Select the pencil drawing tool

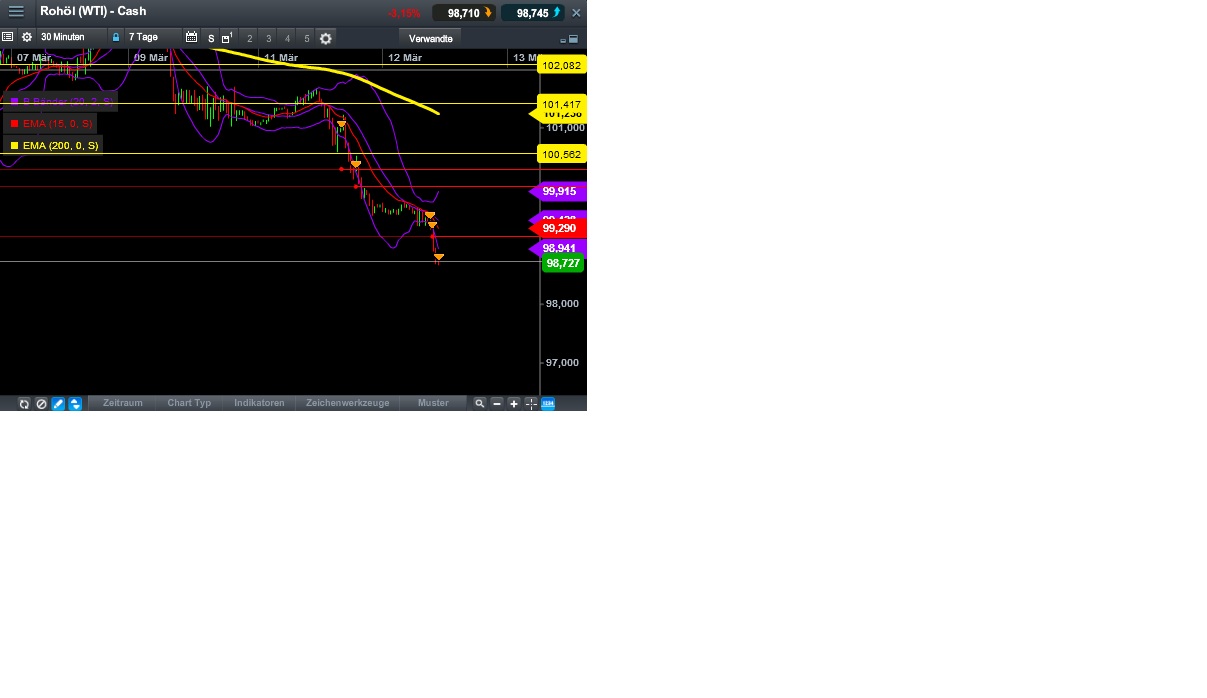click(58, 404)
